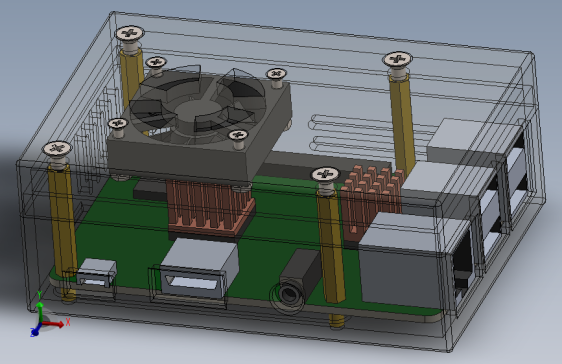Select the screw atop the front-center standoff

click(325, 179)
